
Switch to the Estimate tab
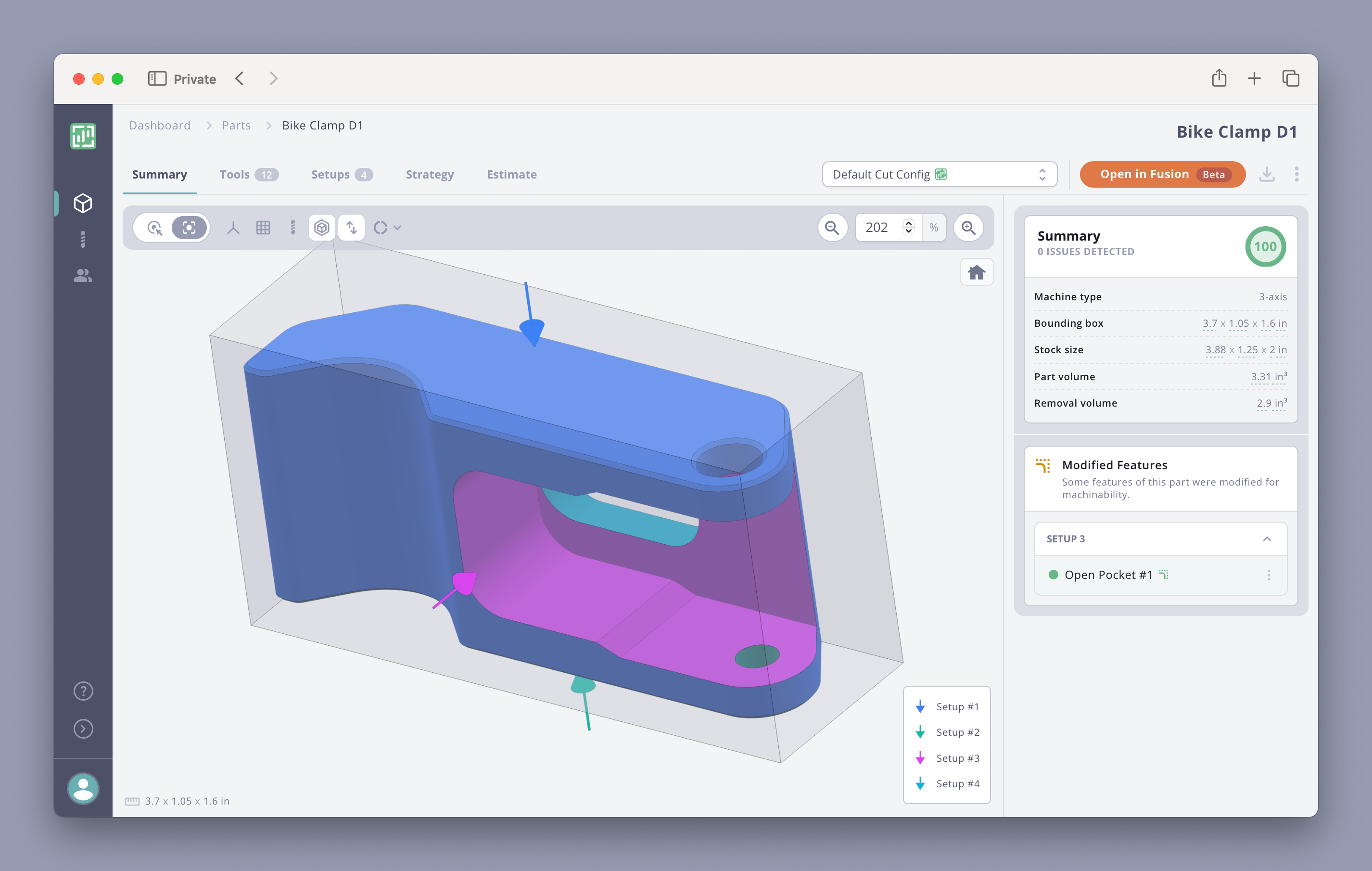(x=511, y=174)
